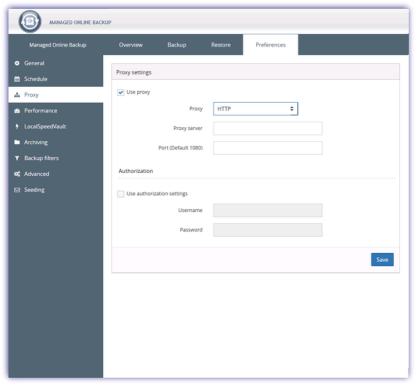
Task: Click the LocalSpeedVault lightning icon
Action: pyautogui.click(x=17, y=126)
